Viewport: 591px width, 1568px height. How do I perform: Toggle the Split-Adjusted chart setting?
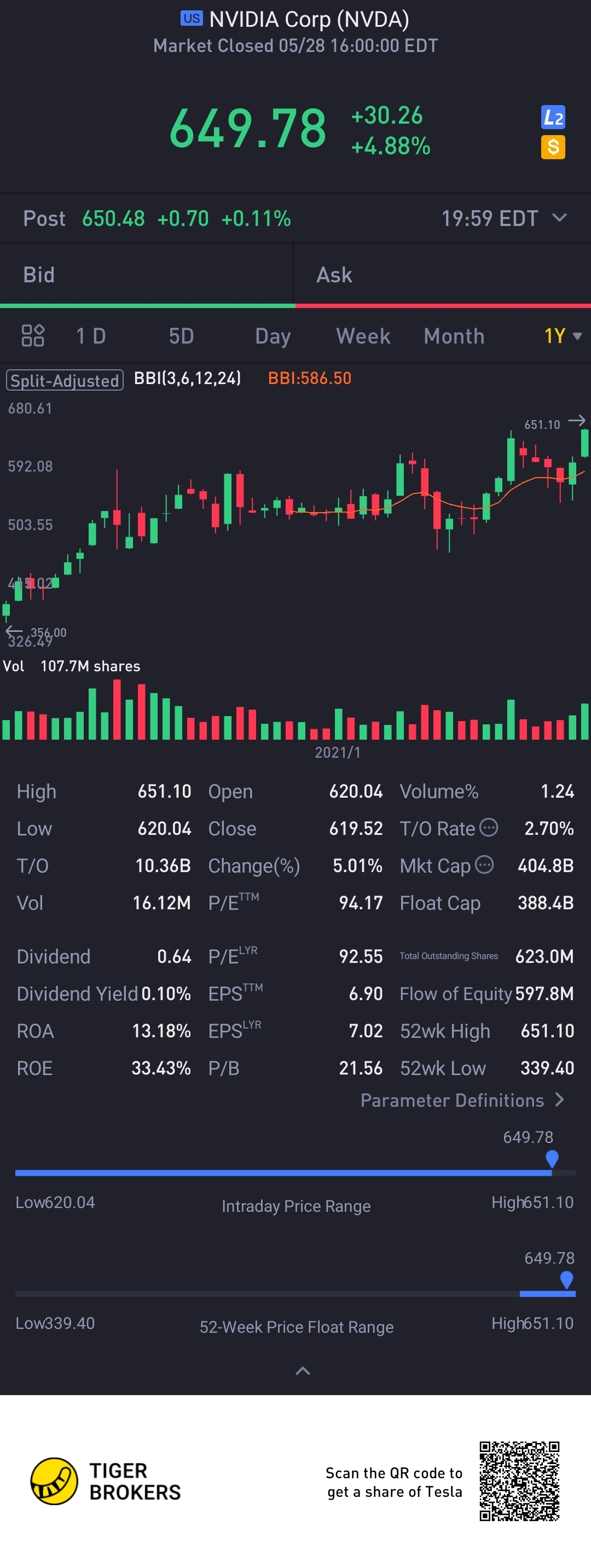(x=65, y=380)
